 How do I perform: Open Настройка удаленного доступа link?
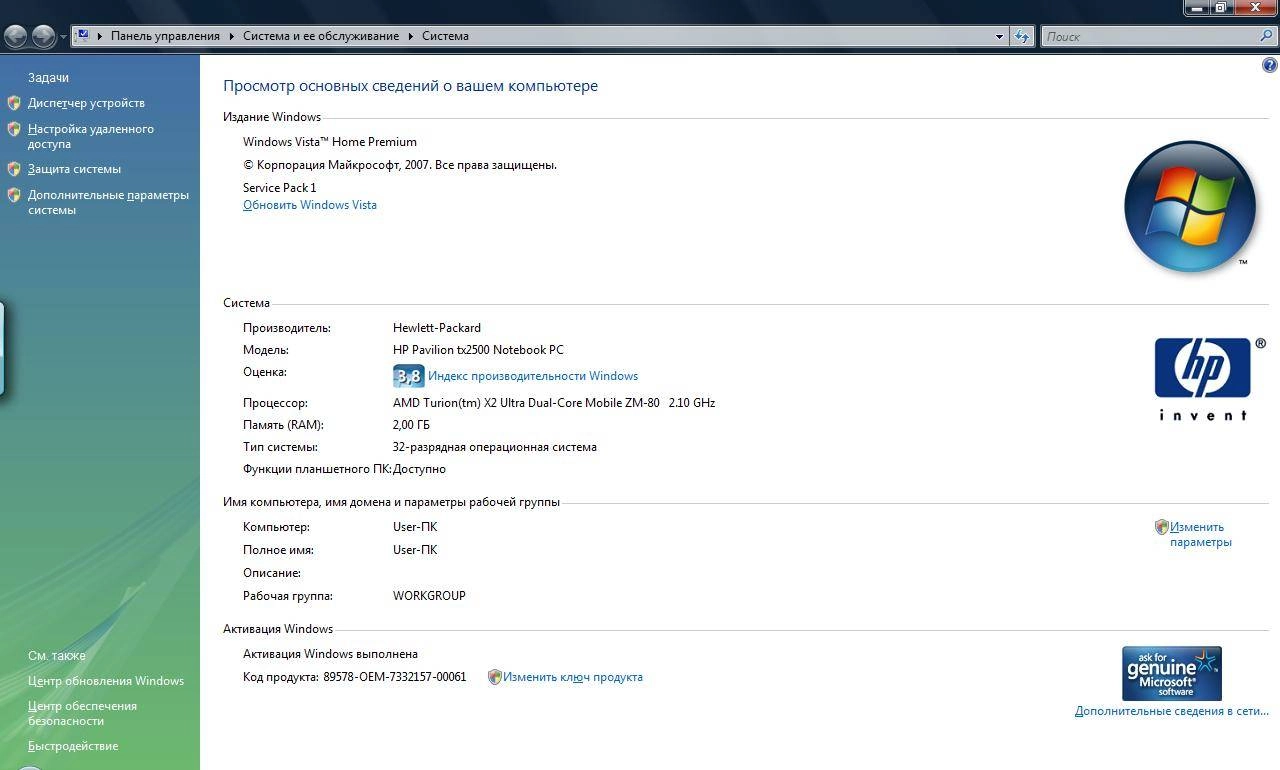(x=91, y=136)
